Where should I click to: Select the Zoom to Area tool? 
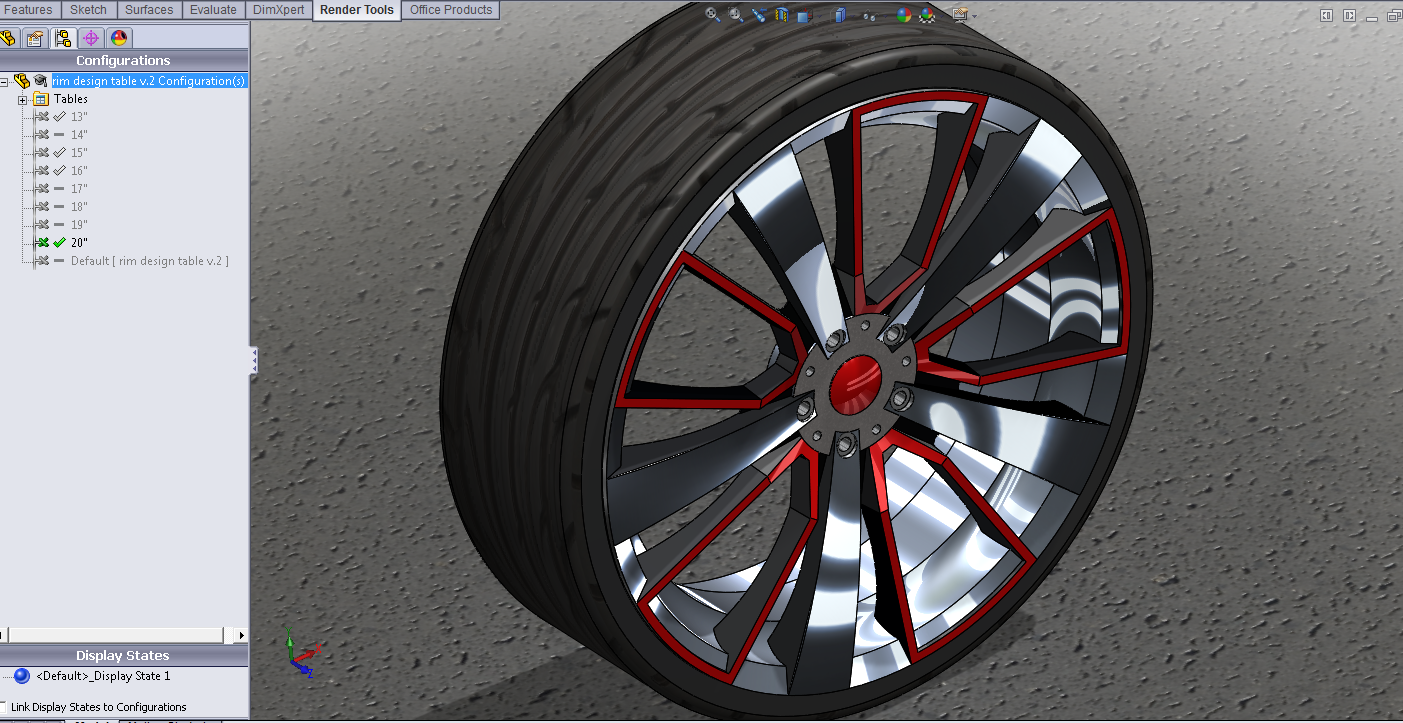click(736, 14)
